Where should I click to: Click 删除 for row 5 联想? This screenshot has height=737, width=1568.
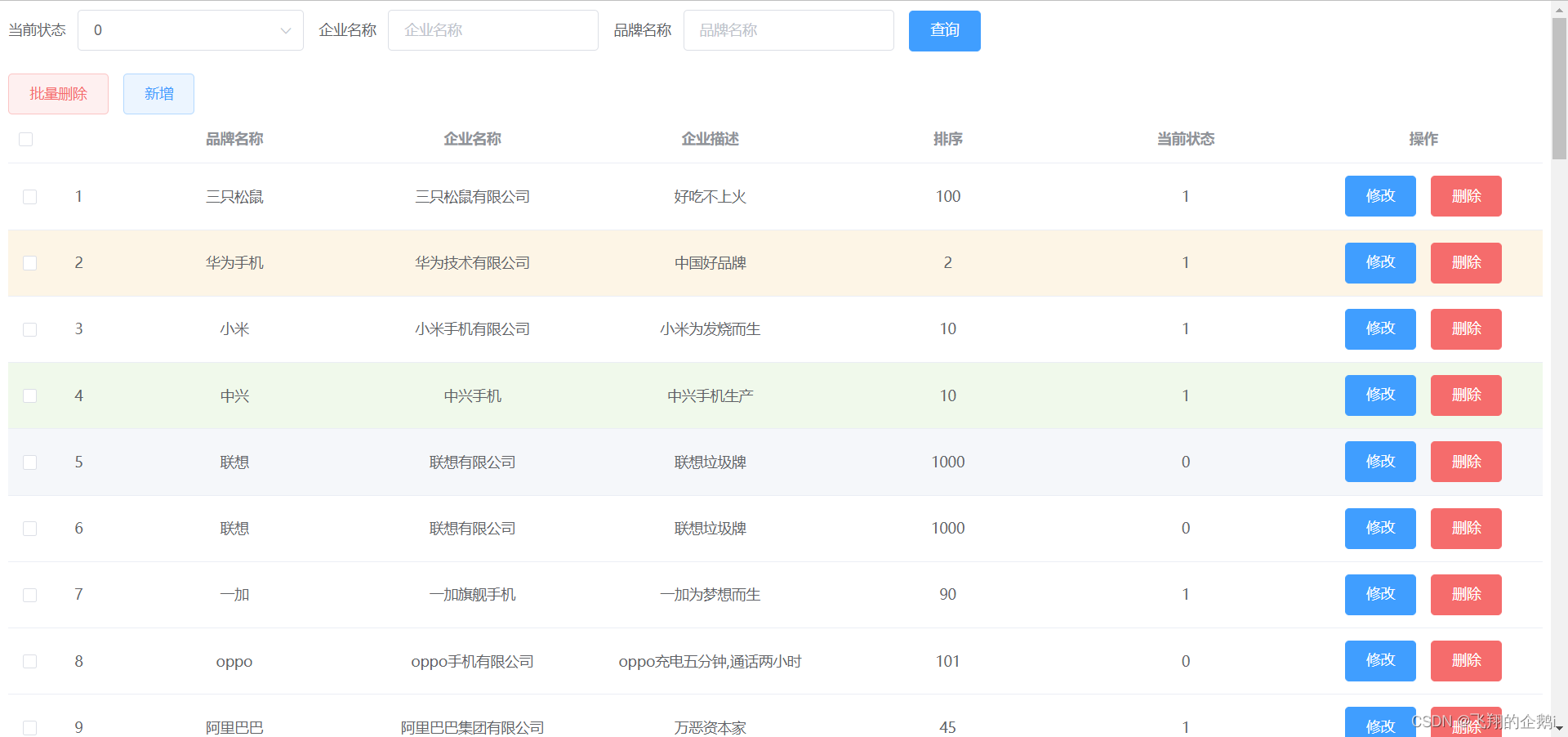point(1466,462)
